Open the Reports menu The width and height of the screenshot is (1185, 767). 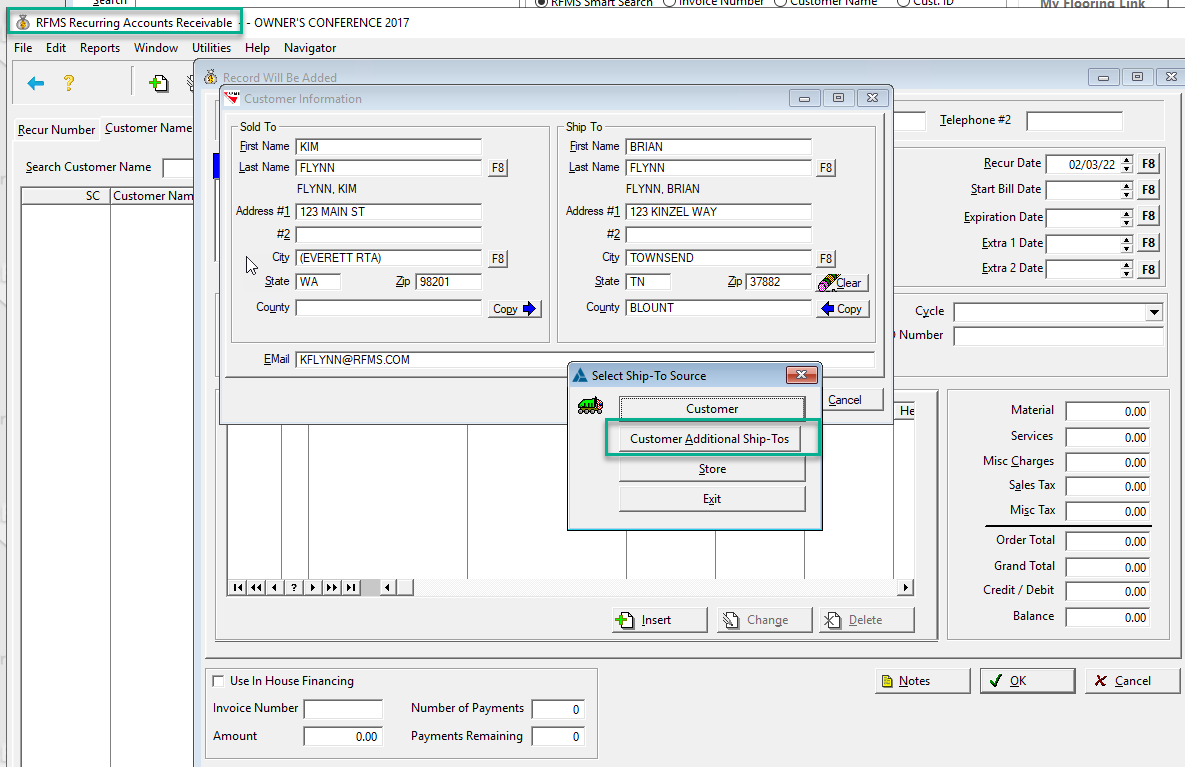(x=100, y=48)
